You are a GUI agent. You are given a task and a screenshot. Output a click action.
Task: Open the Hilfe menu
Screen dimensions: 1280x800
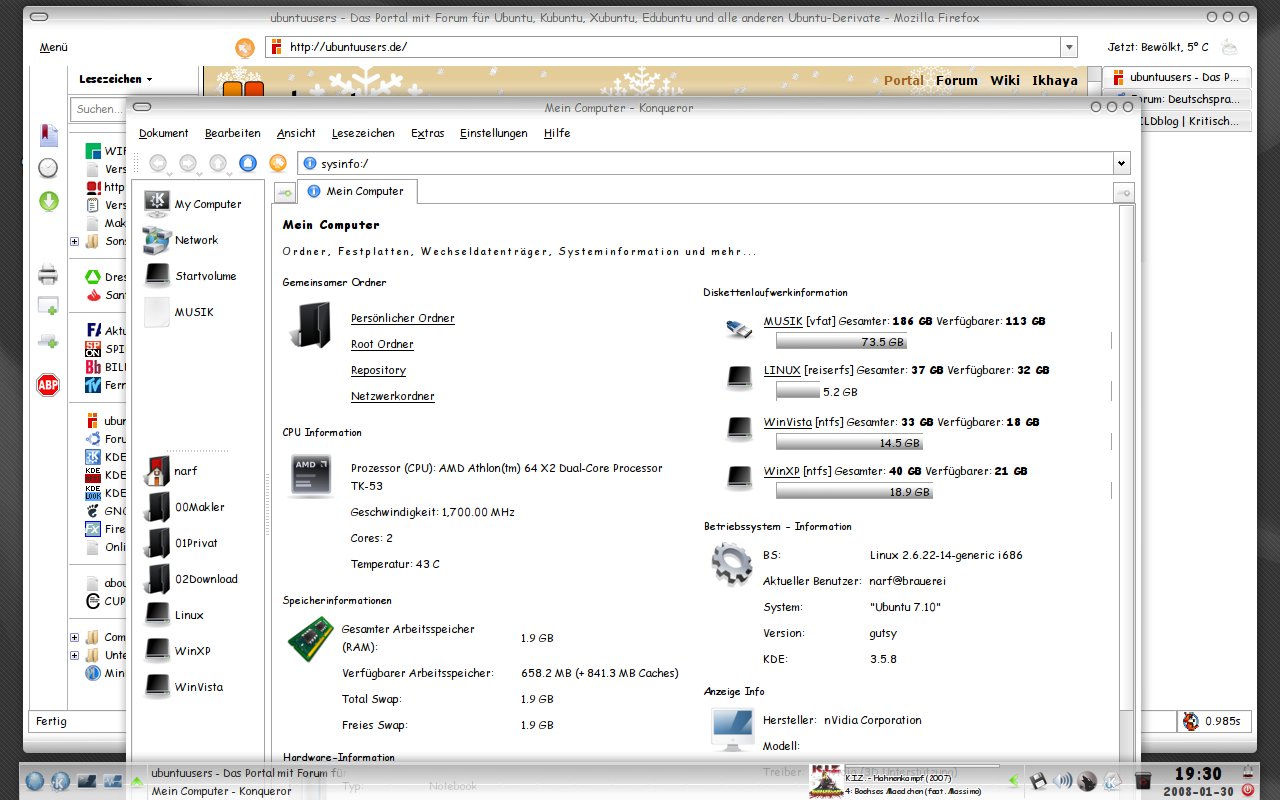[x=557, y=133]
